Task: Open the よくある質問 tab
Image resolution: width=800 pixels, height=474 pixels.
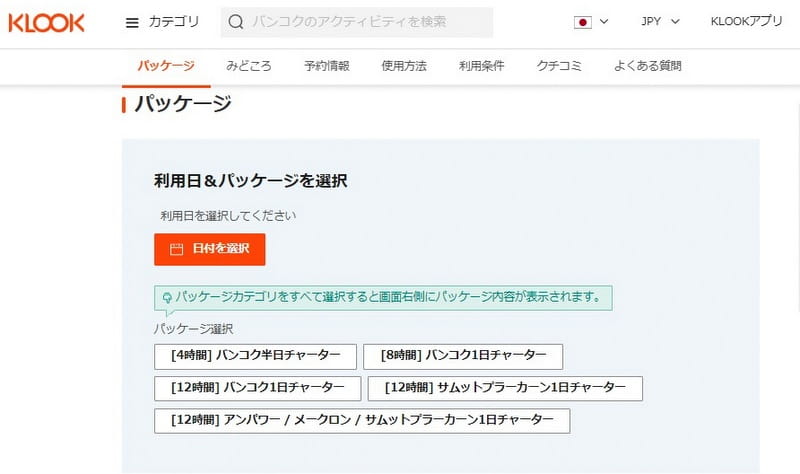Action: 649,66
